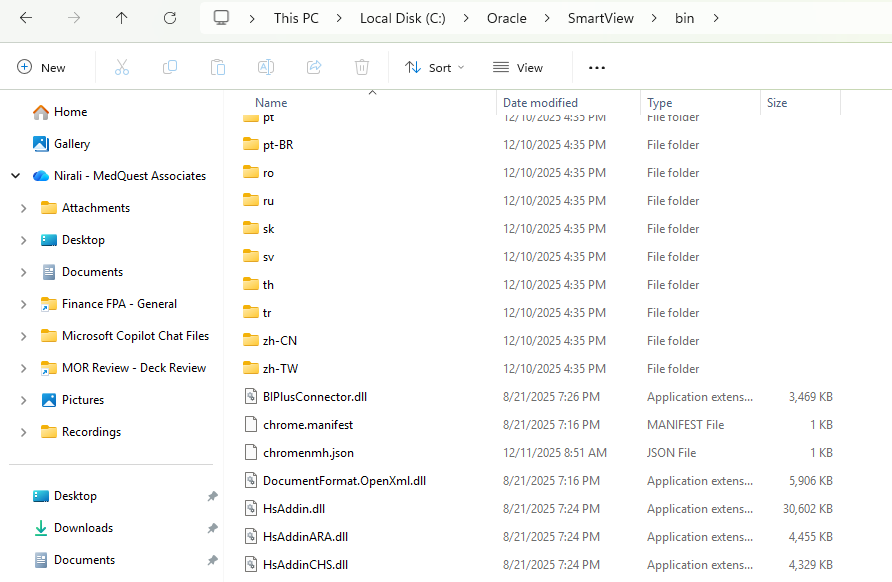The image size is (892, 582).
Task: Expand chevron after Oracle in breadcrumb
Action: (x=547, y=18)
